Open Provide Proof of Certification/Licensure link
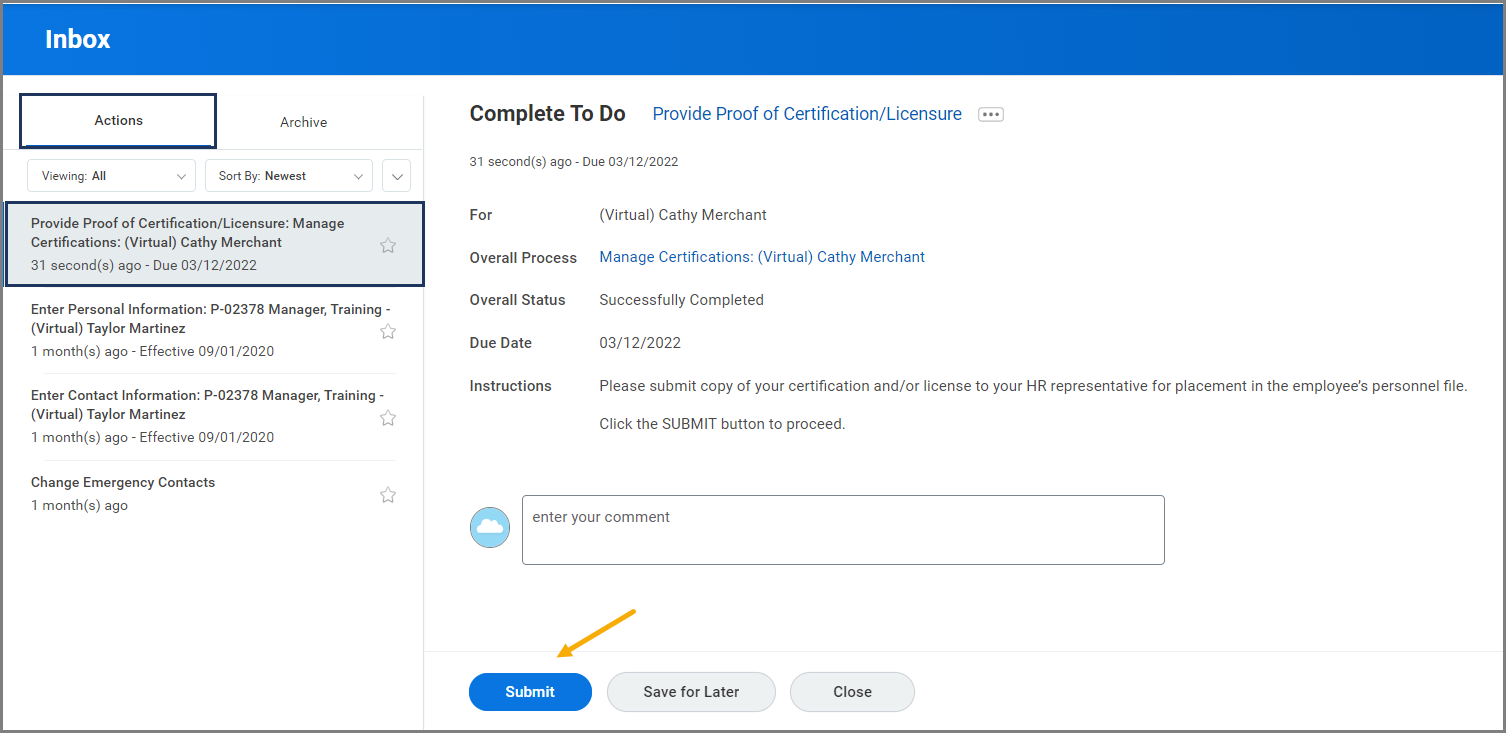 tap(806, 114)
